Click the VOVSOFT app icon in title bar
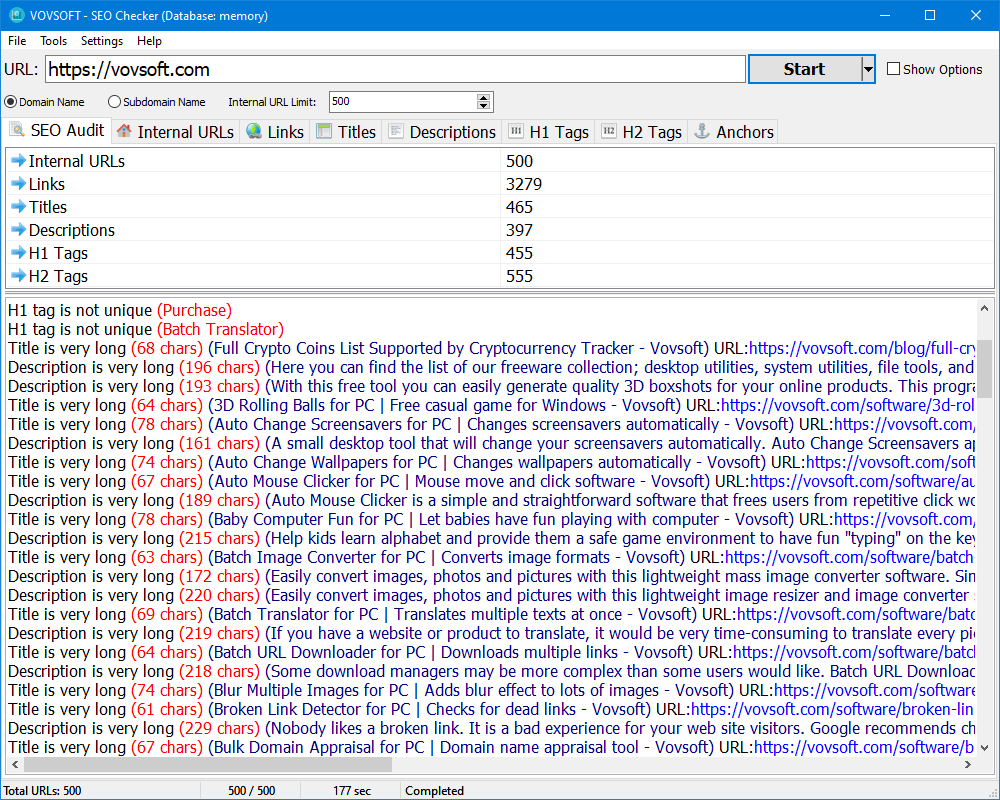This screenshot has height=800, width=1000. (x=16, y=15)
